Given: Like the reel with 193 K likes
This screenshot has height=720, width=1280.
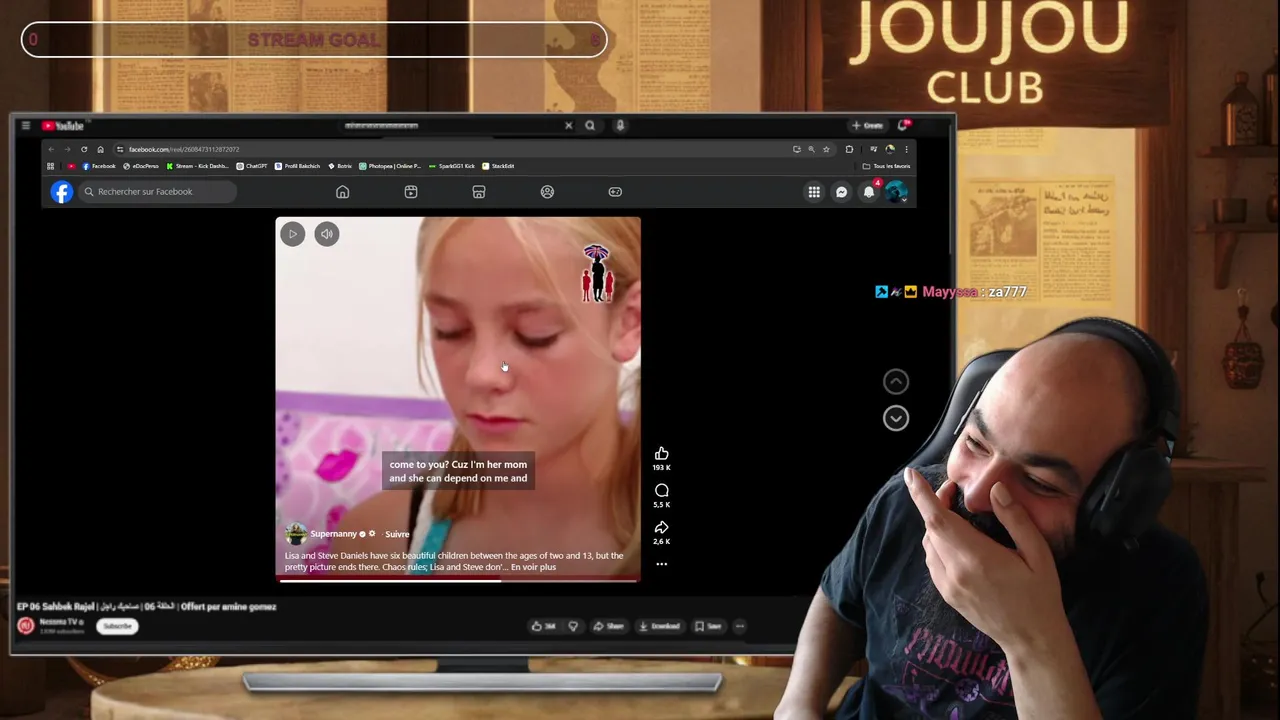Looking at the screenshot, I should point(661,454).
